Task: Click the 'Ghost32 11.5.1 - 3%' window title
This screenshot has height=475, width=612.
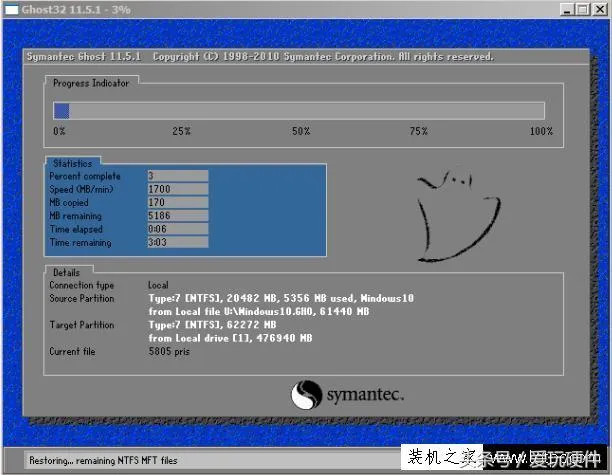Action: [76, 9]
